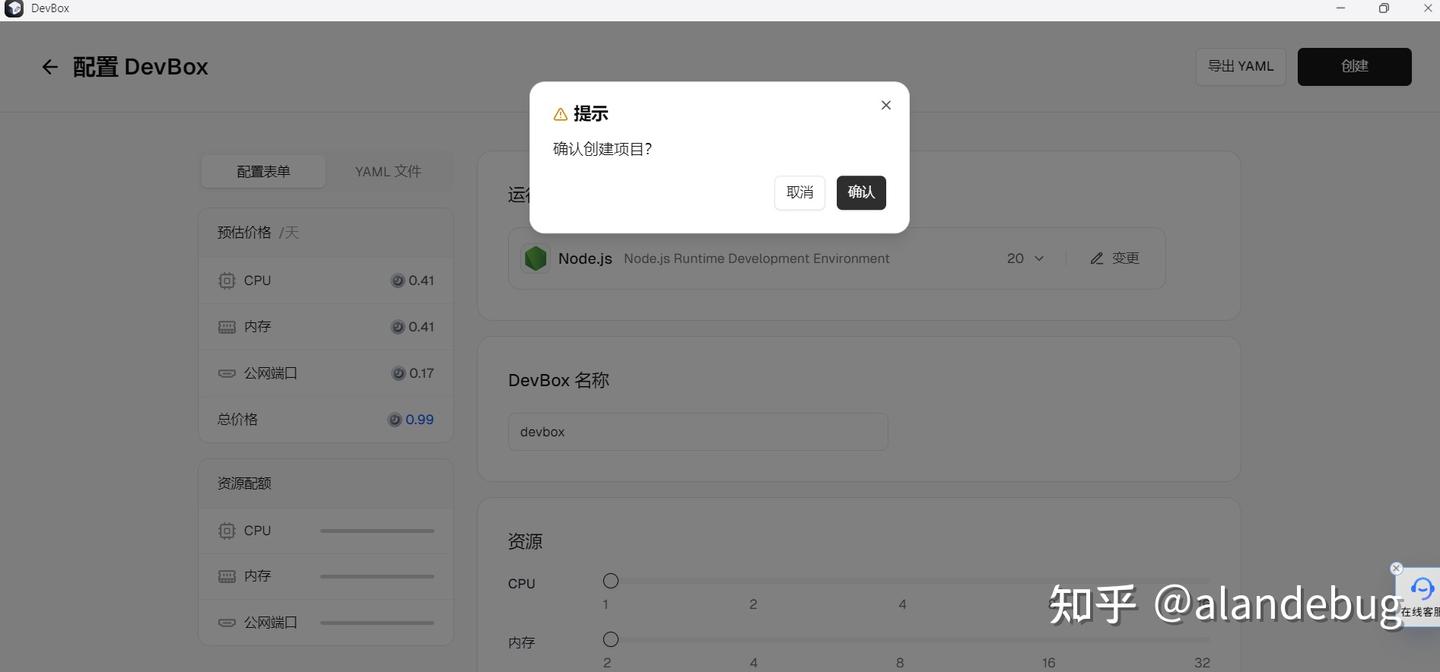Click the DevBox logo in the title bar
Viewport: 1440px width, 672px height.
pyautogui.click(x=13, y=8)
